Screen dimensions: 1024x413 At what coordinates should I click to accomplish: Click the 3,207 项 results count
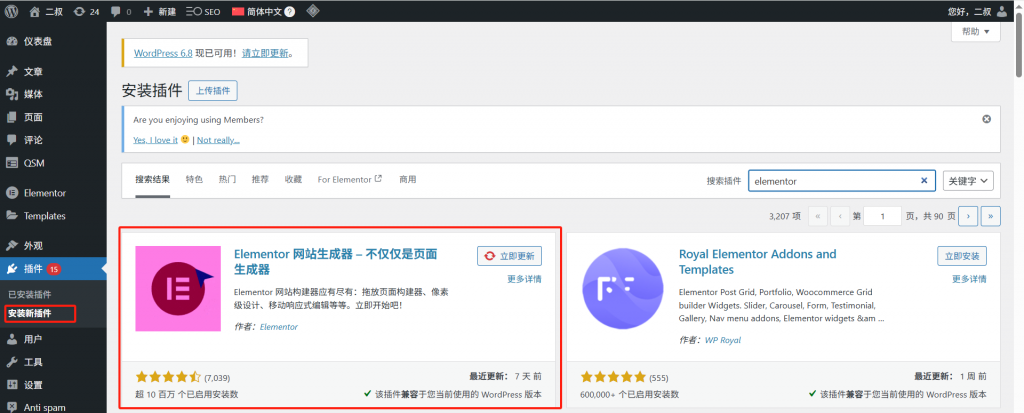tap(786, 216)
